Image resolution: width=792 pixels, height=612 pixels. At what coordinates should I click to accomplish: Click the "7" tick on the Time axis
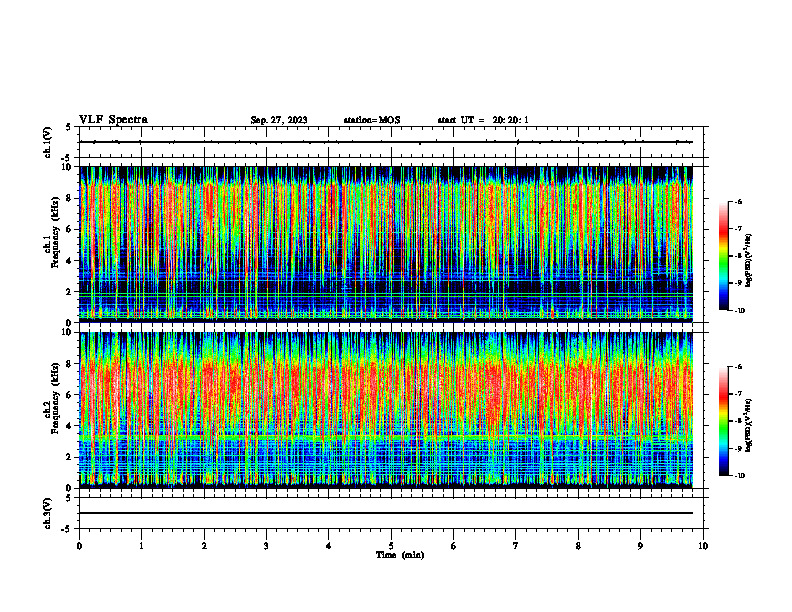tap(516, 546)
